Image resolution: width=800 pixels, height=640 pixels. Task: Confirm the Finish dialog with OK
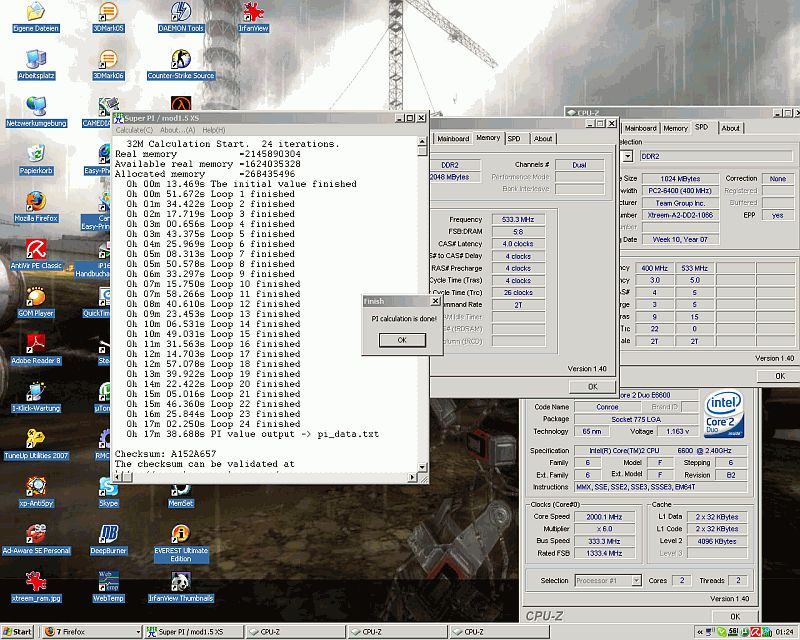tap(402, 340)
